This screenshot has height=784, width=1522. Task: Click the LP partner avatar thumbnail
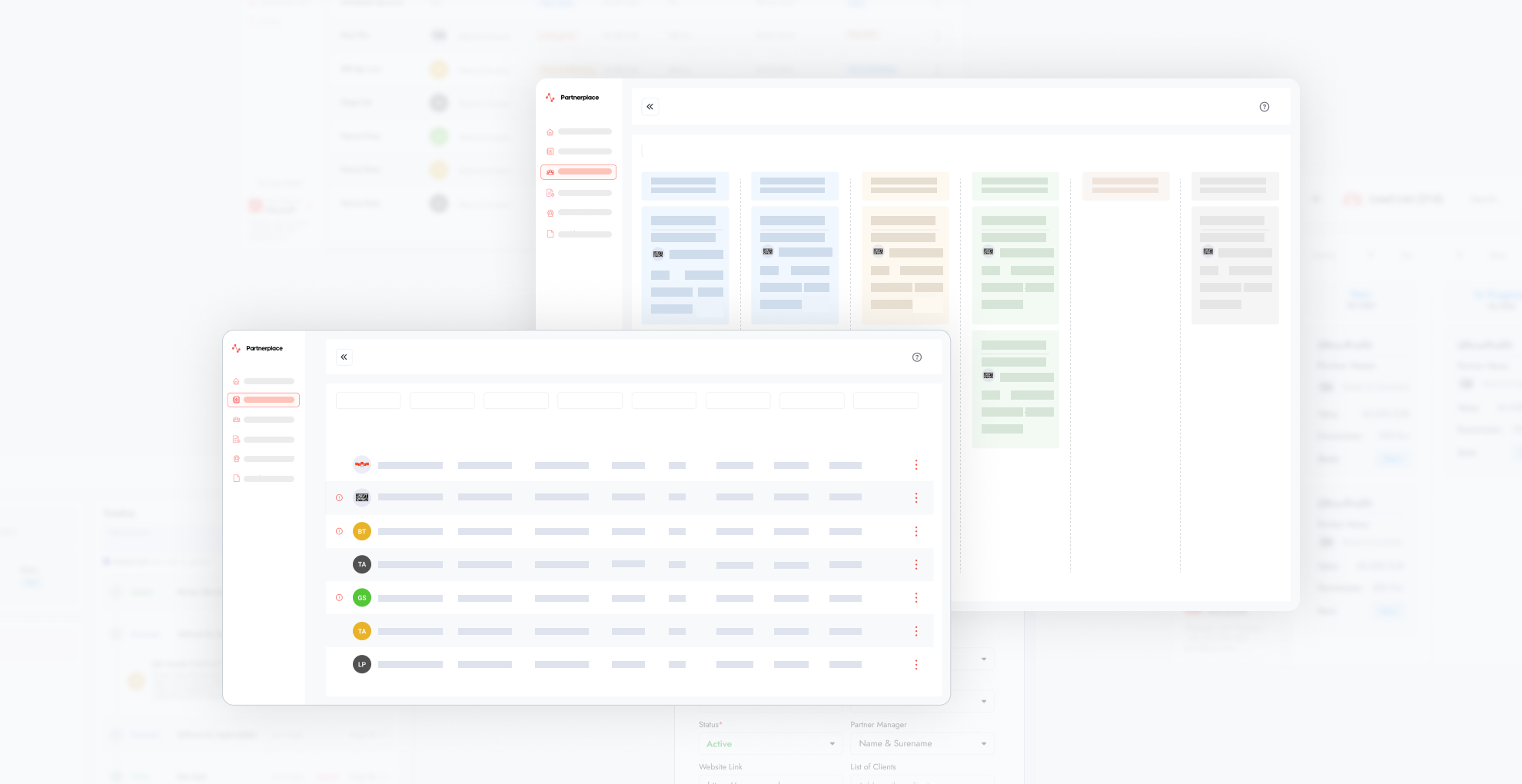[361, 663]
